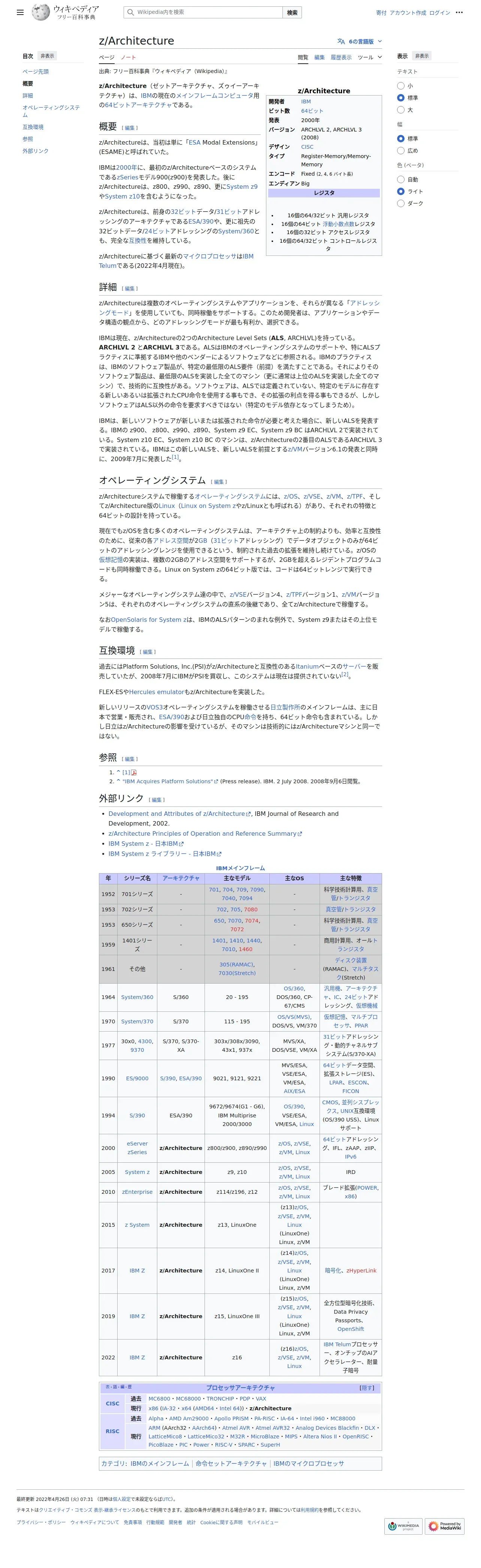
Task: Open System/360 link in 1964 row
Action: [137, 997]
